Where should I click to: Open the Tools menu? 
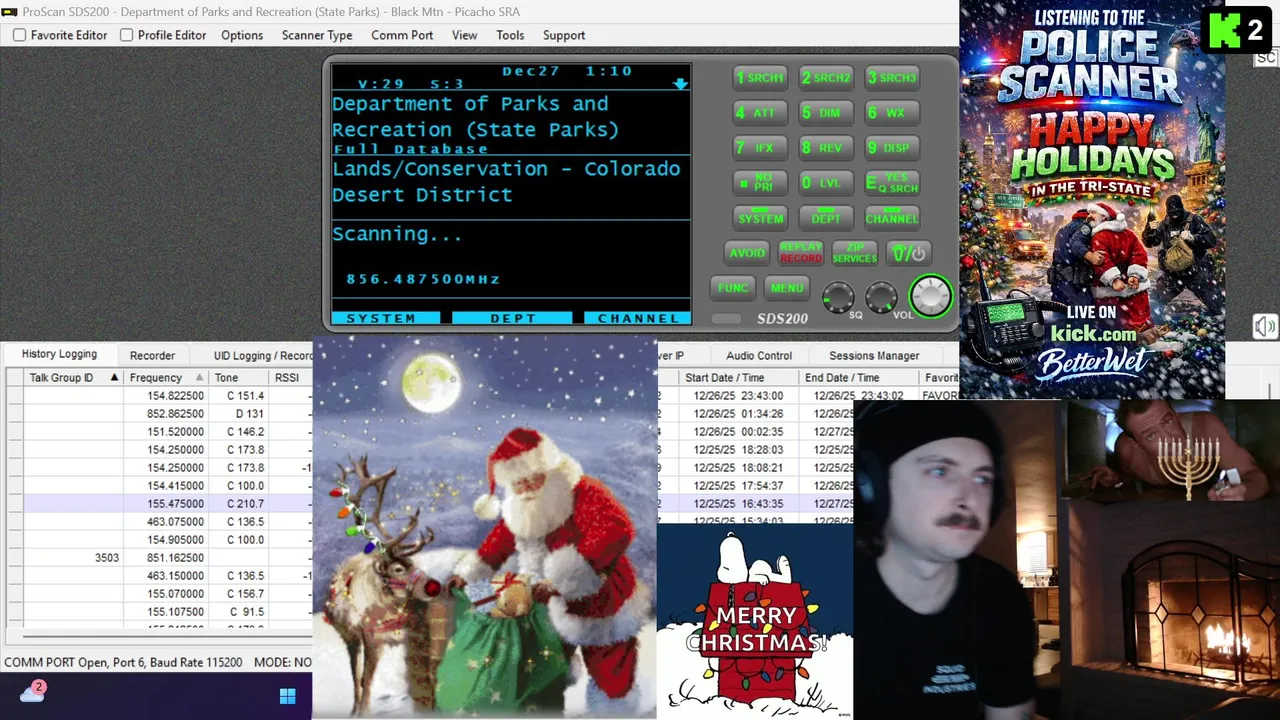tap(510, 35)
